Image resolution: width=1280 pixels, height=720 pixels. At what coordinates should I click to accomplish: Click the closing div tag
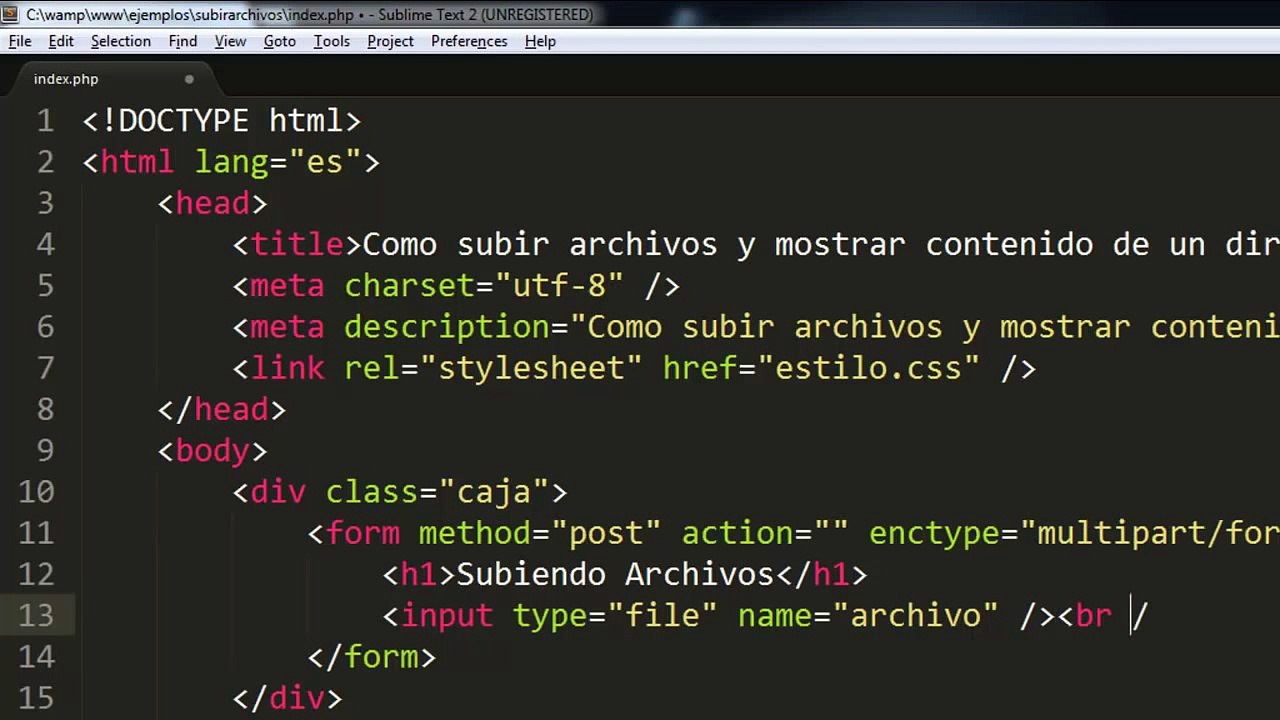point(288,698)
